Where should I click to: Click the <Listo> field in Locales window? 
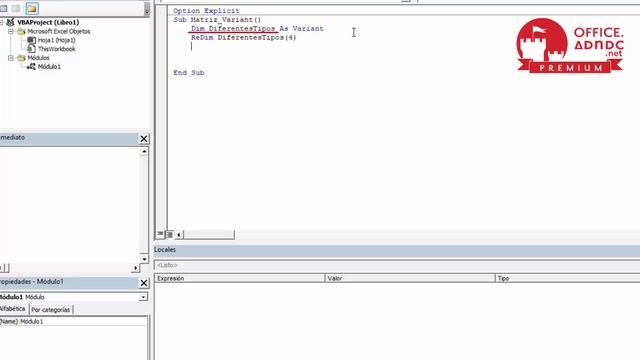[397, 265]
